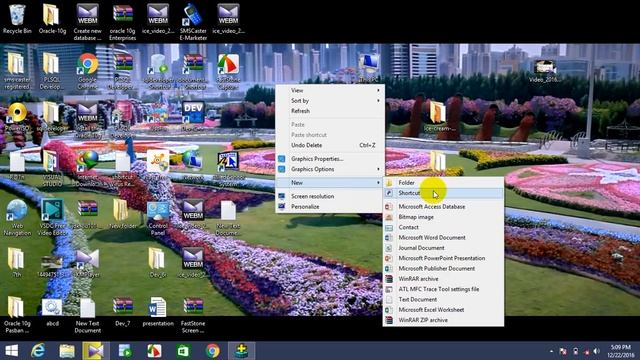Image resolution: width=640 pixels, height=360 pixels.
Task: Launch Internet Explorer from the taskbar
Action: click(38, 351)
